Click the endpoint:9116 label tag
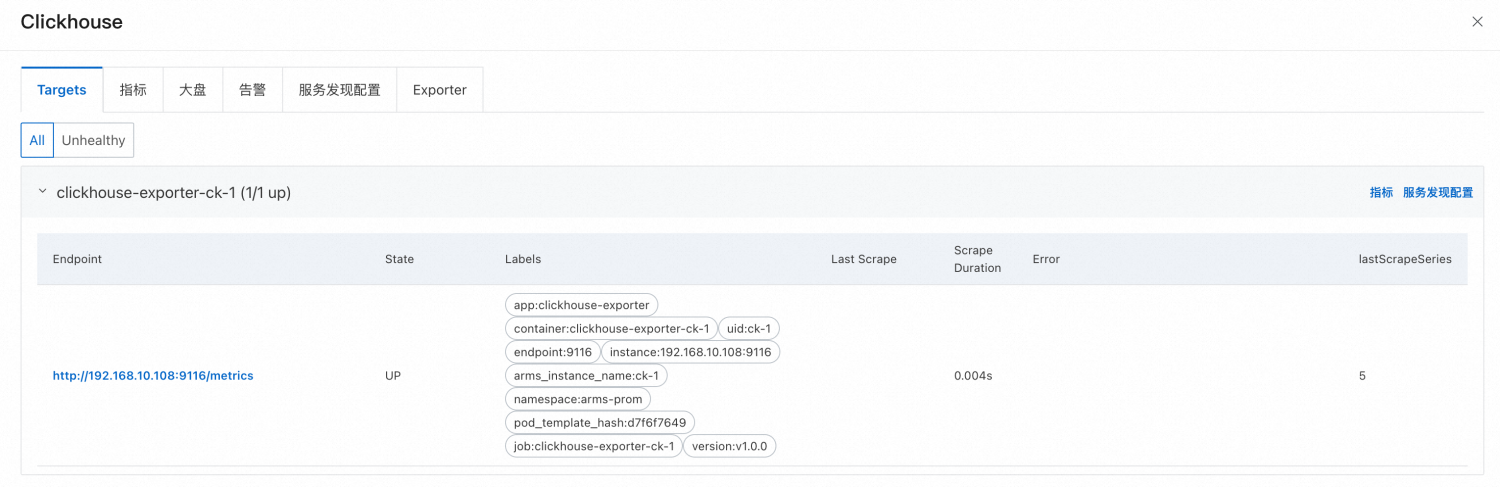Image resolution: width=1500 pixels, height=487 pixels. (553, 352)
